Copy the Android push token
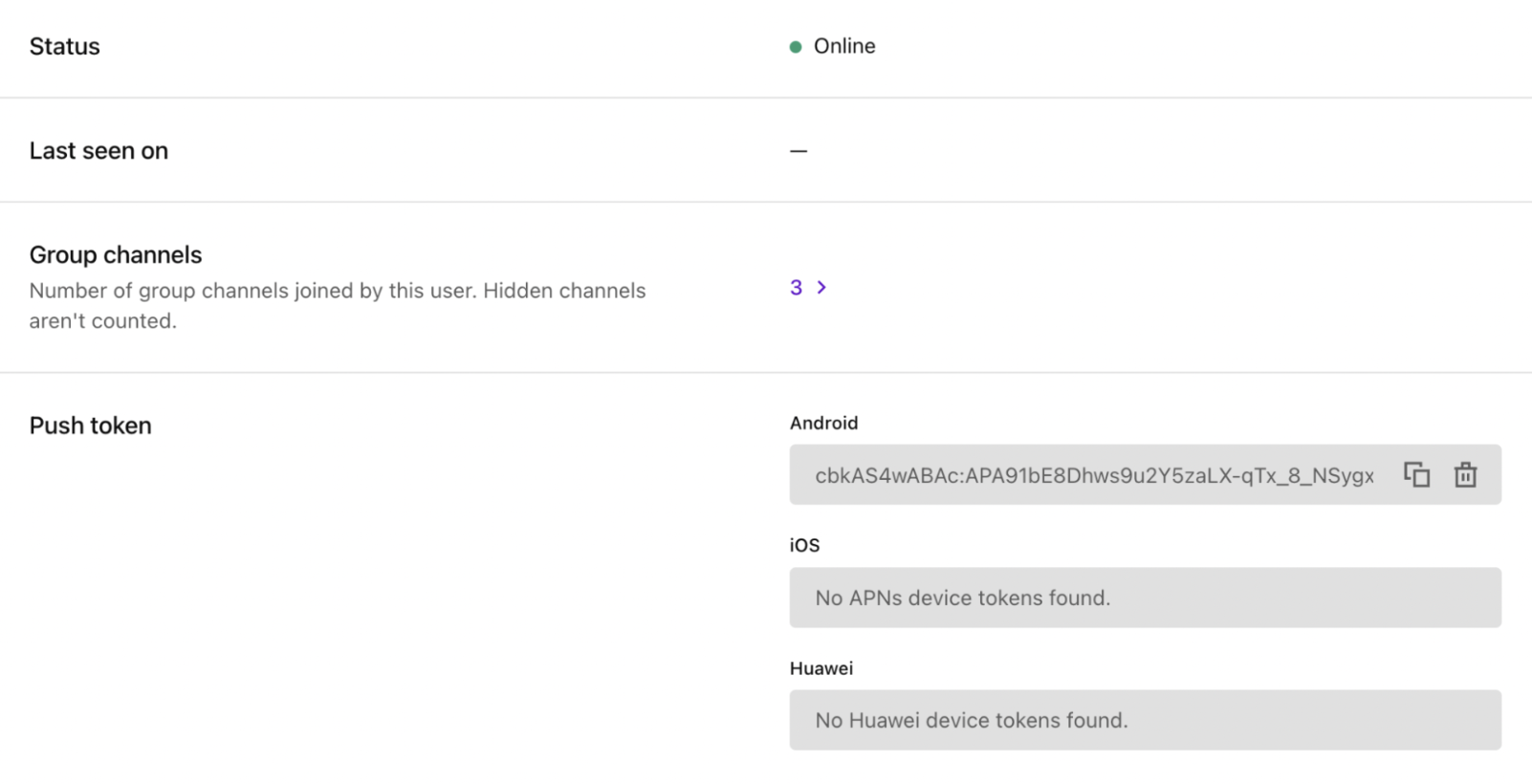 pyautogui.click(x=1416, y=474)
